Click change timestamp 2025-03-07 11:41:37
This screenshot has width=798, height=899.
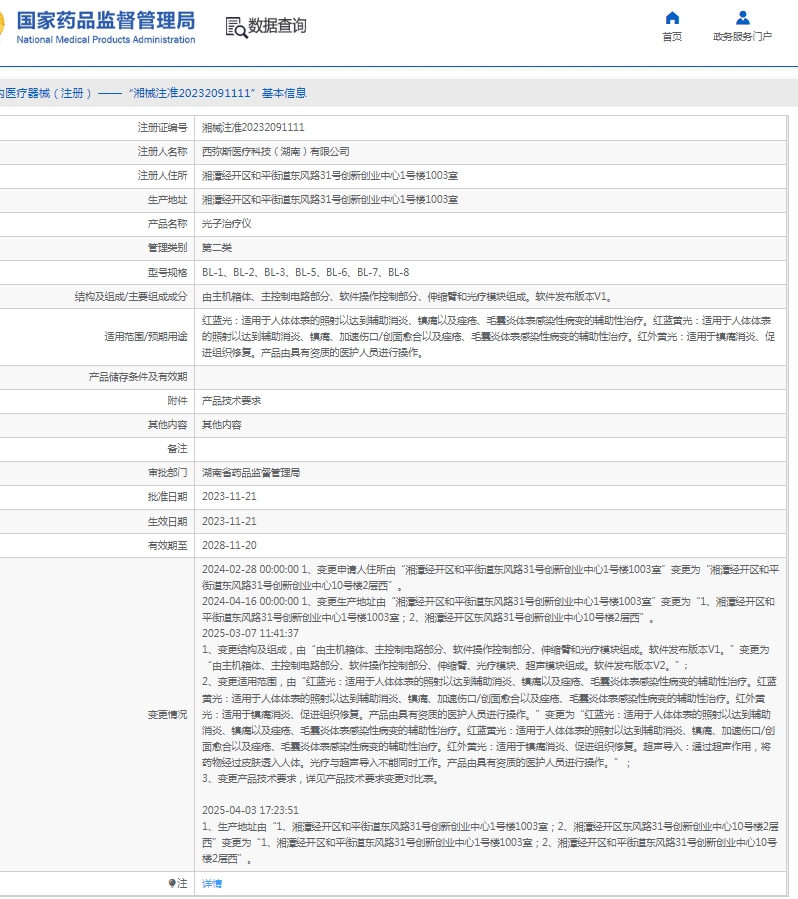(250, 634)
